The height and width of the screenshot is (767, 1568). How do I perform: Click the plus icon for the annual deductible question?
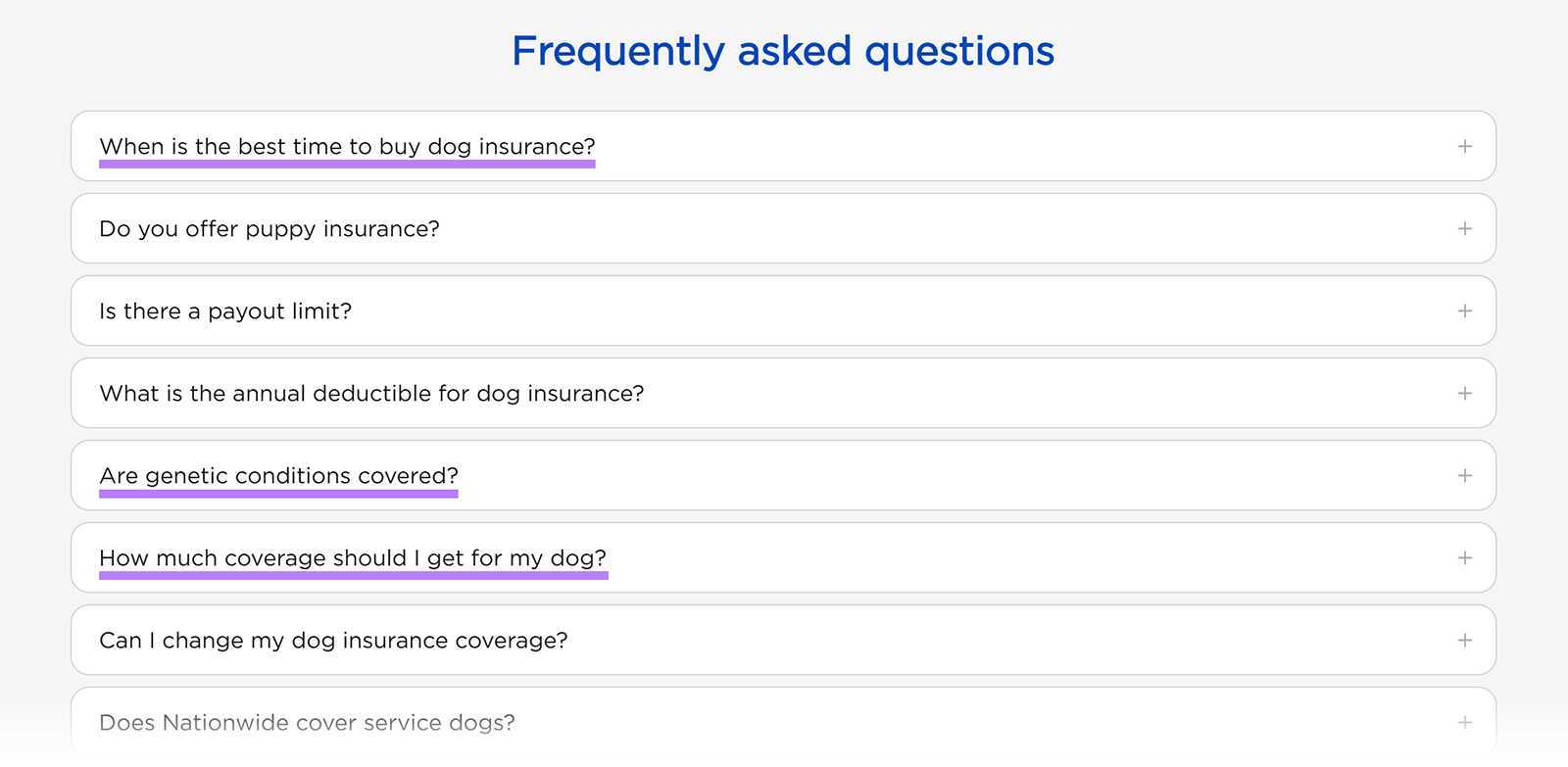pyautogui.click(x=1465, y=393)
